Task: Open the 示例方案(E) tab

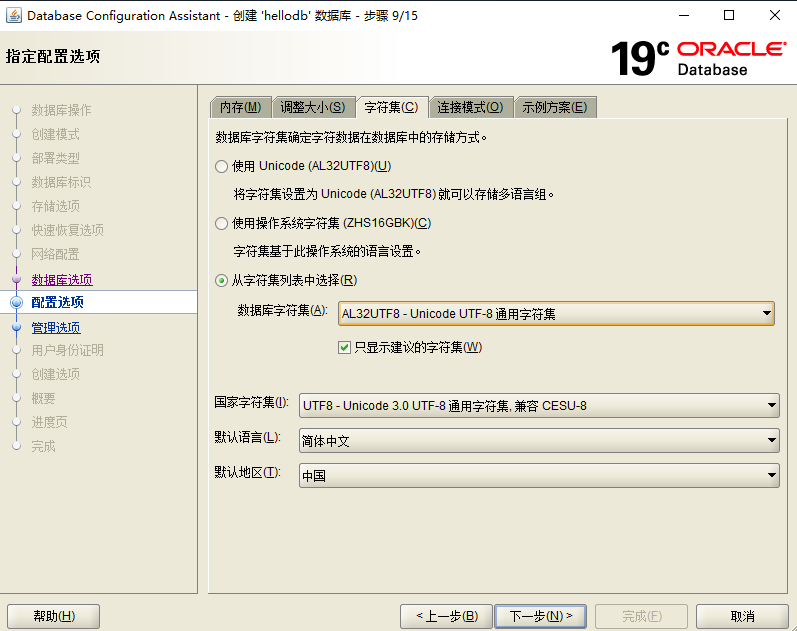Action: click(x=555, y=107)
